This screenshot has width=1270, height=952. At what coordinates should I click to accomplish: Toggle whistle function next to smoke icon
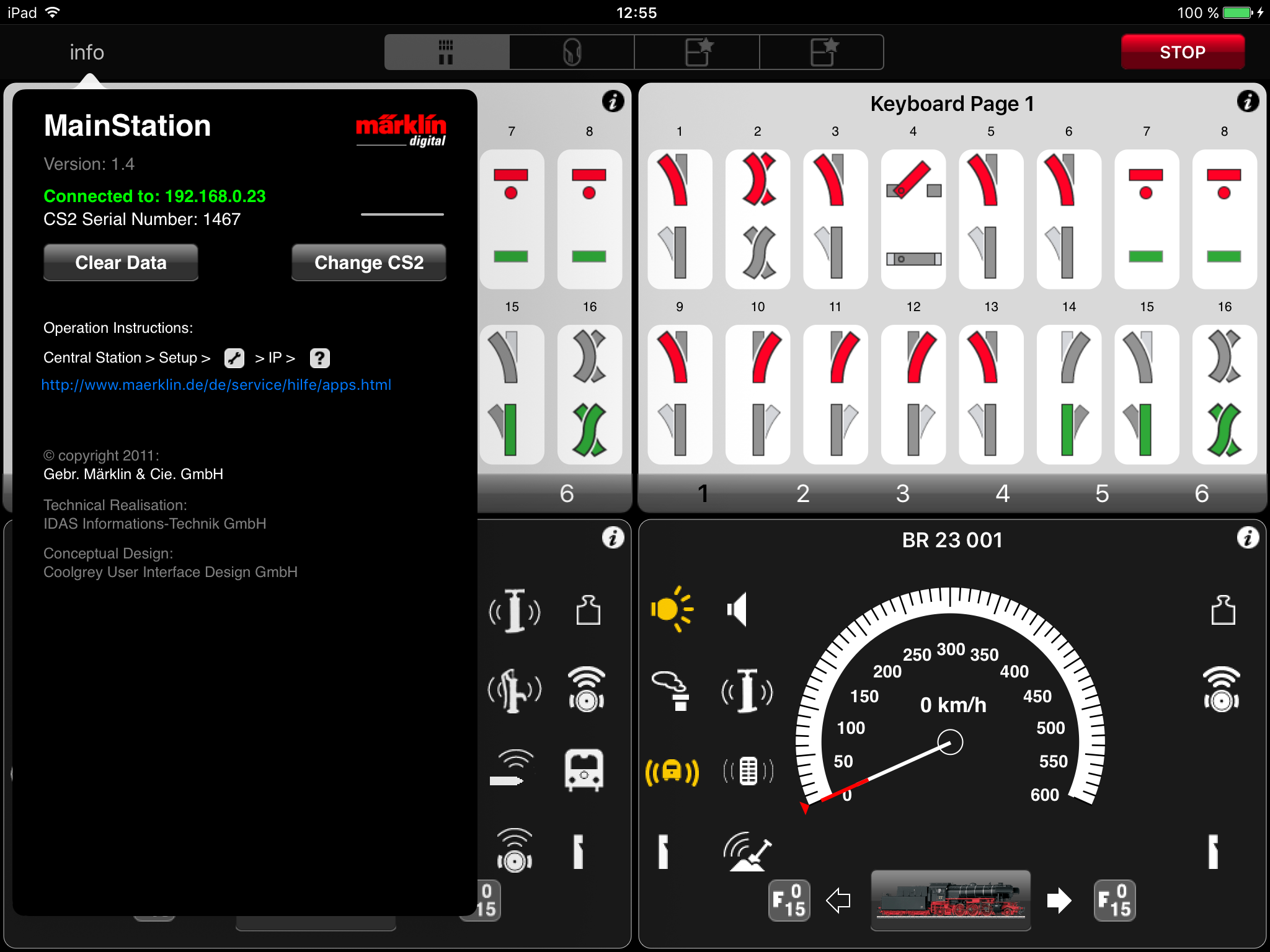tap(747, 690)
